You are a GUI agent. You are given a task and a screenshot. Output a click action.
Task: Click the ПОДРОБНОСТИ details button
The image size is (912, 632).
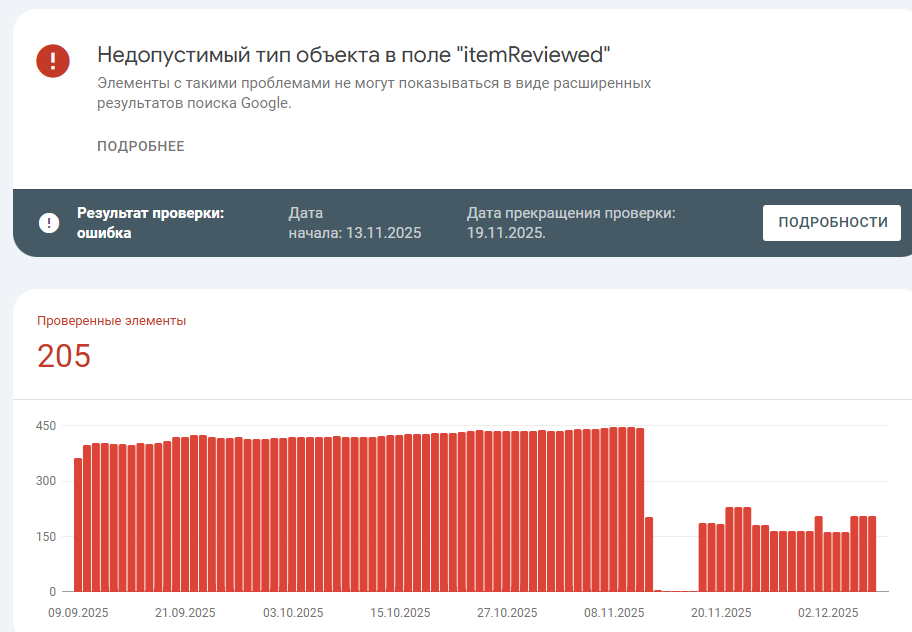(x=832, y=223)
